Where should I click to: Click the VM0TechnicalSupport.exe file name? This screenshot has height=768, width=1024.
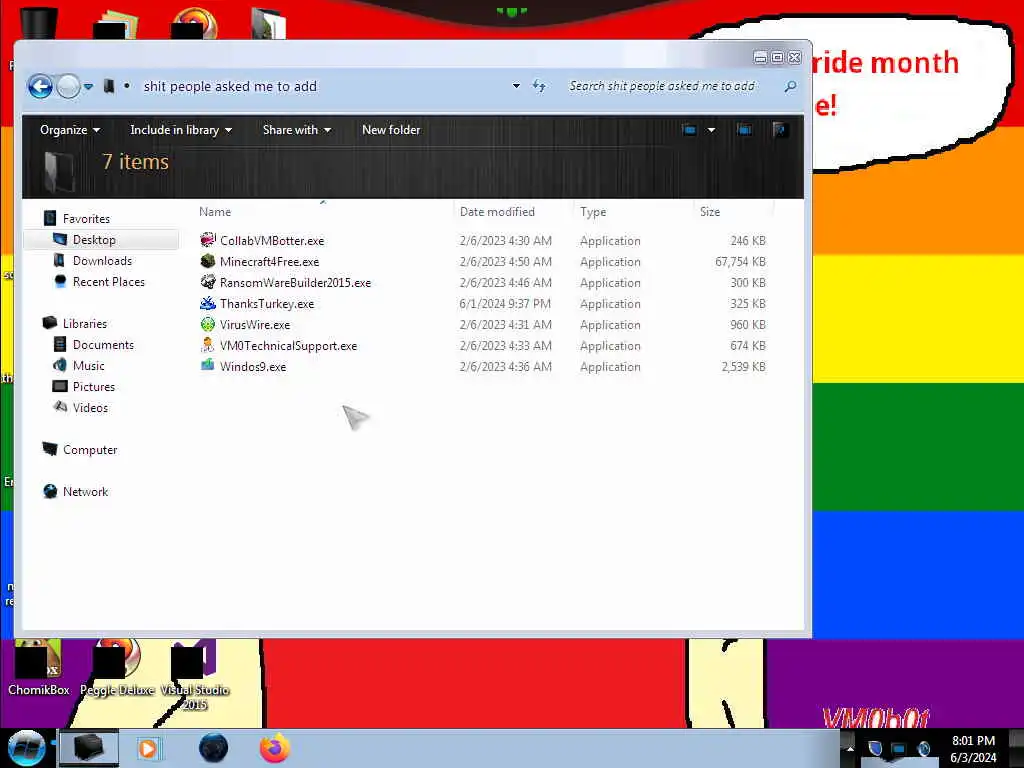[x=288, y=345]
